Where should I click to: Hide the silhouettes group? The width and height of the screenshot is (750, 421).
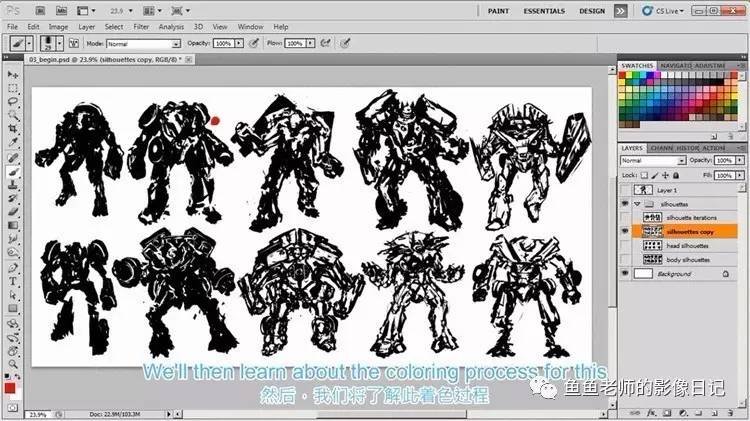625,204
